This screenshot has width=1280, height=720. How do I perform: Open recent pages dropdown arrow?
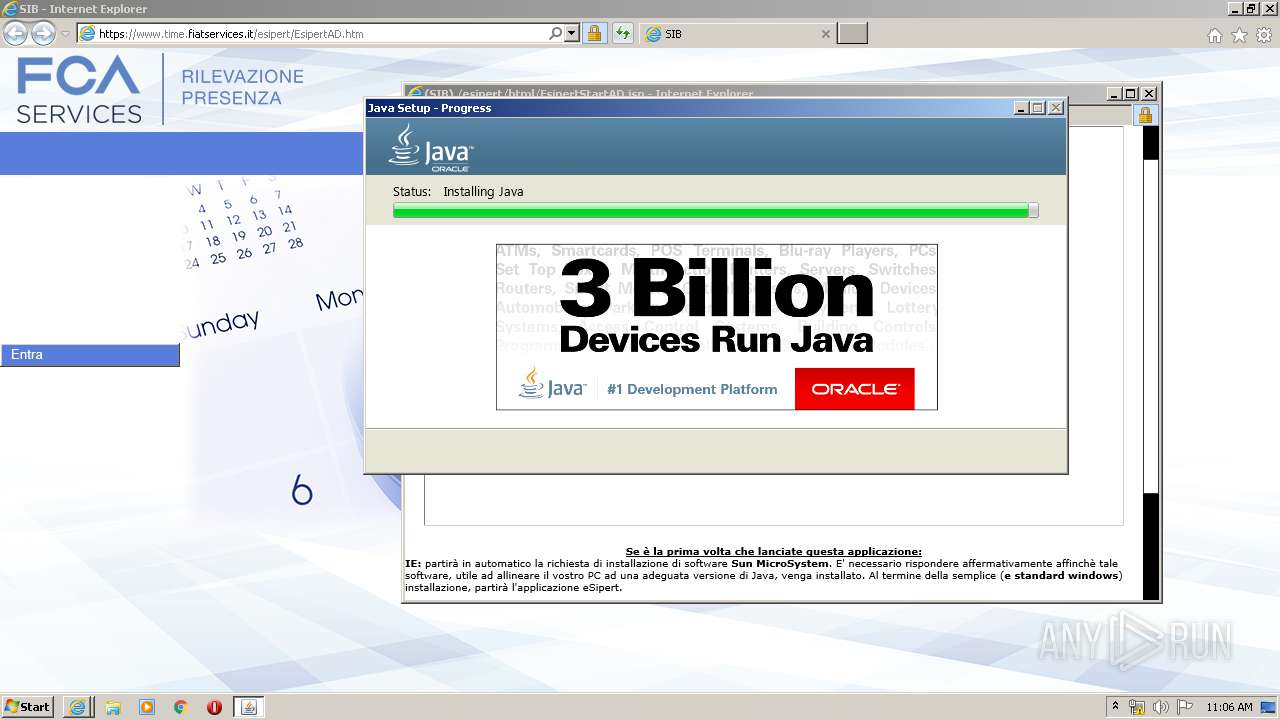[x=65, y=34]
